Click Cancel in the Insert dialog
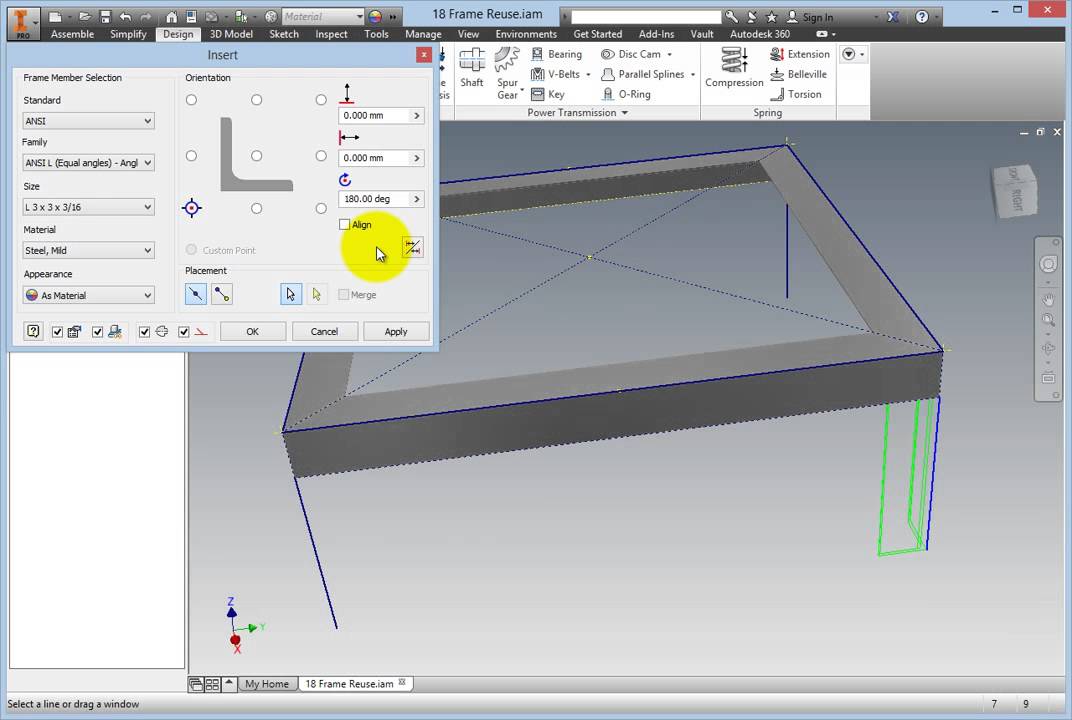The width and height of the screenshot is (1072, 720). click(324, 332)
